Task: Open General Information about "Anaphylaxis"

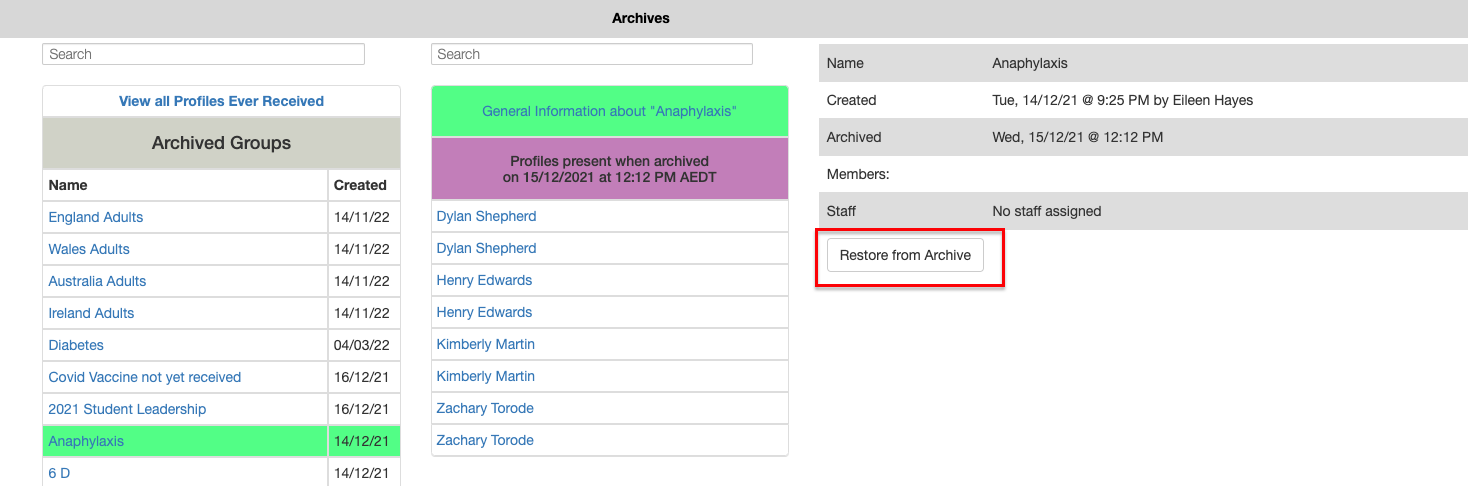Action: coord(609,111)
